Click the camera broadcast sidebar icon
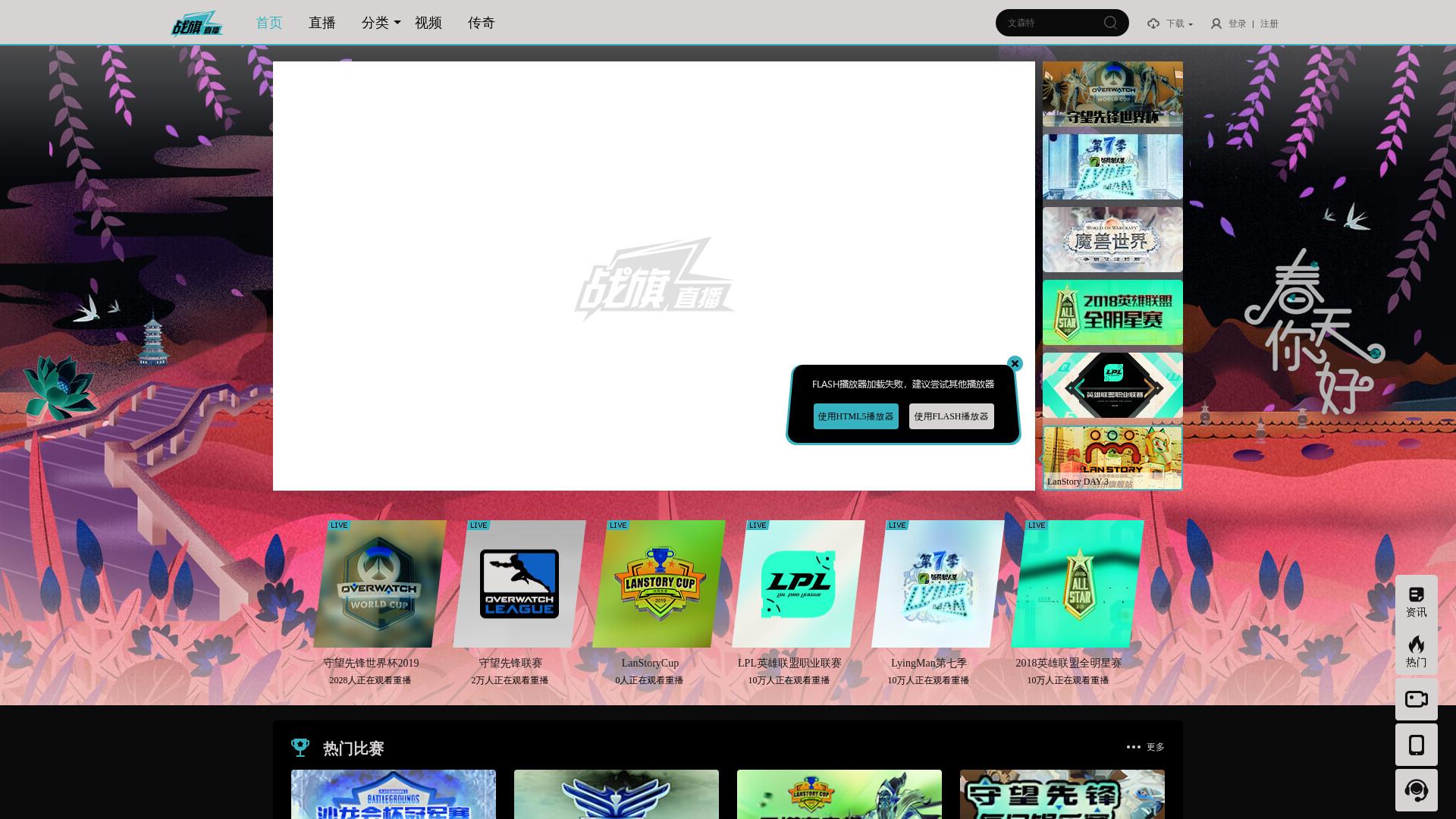The width and height of the screenshot is (1456, 819). coord(1416,699)
